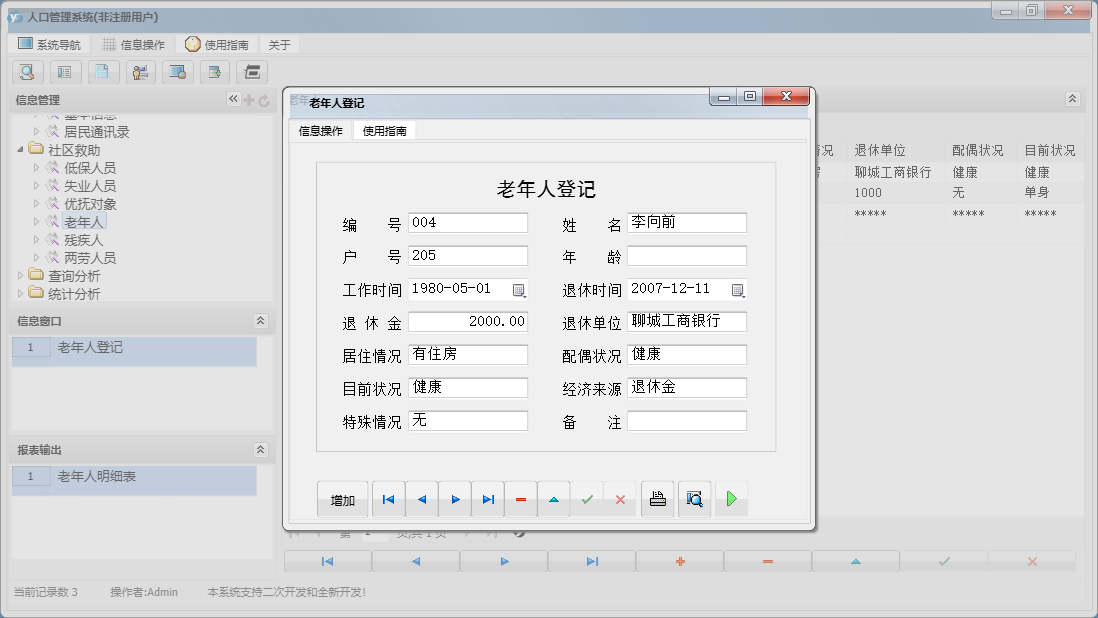Go to first record in dialog navigator
This screenshot has height=618, width=1098.
[388, 499]
